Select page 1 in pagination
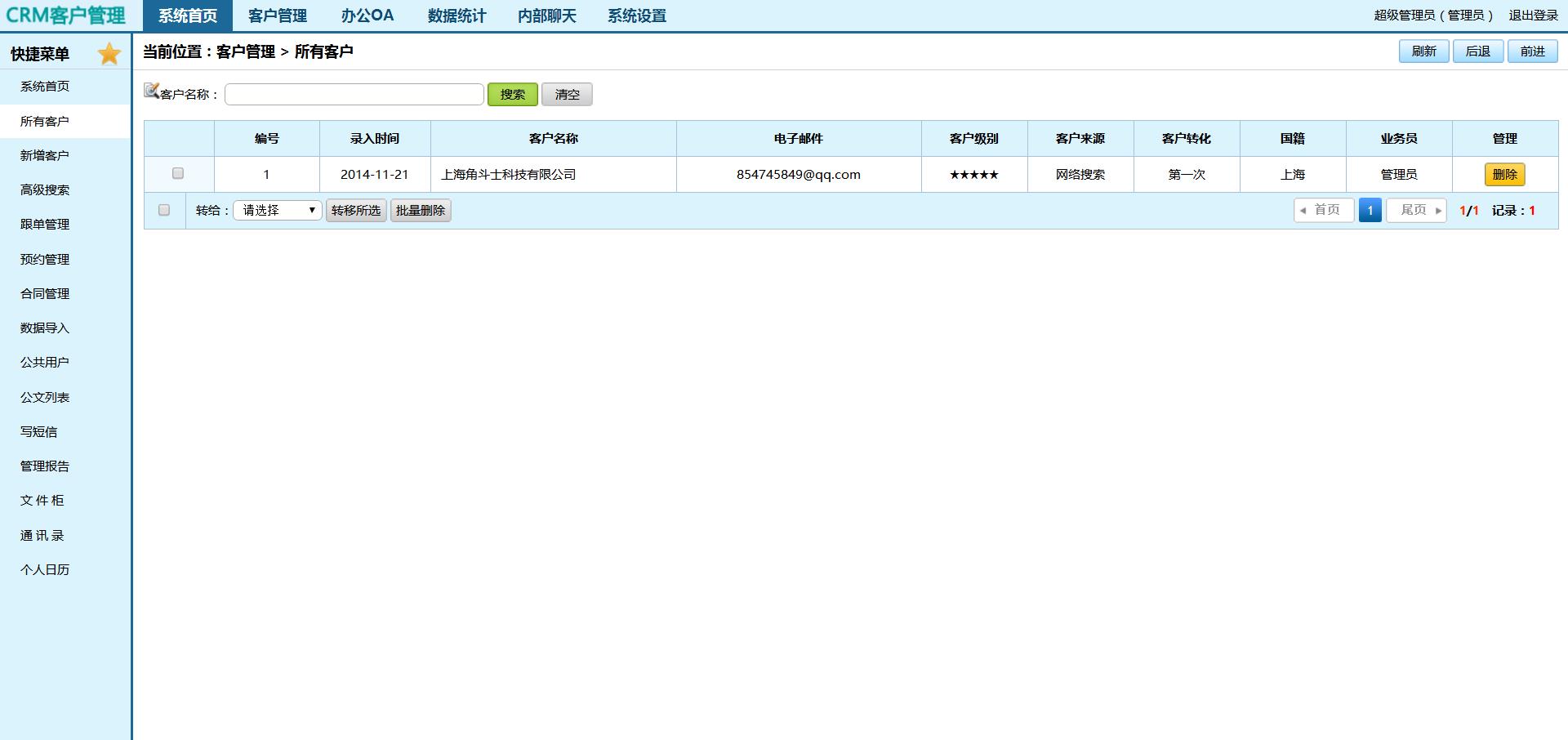Viewport: 1568px width, 740px height. click(1370, 211)
